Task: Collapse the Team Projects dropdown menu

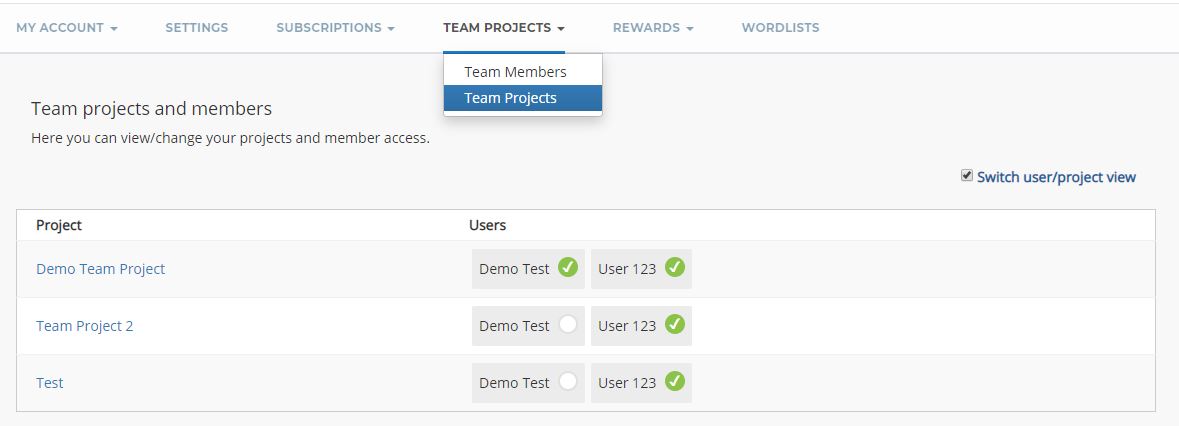Action: 504,28
